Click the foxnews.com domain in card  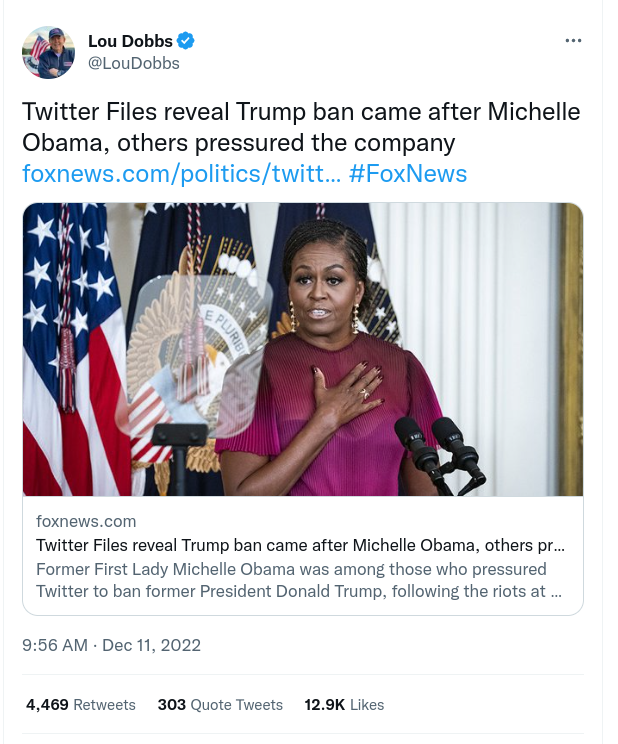tap(86, 521)
